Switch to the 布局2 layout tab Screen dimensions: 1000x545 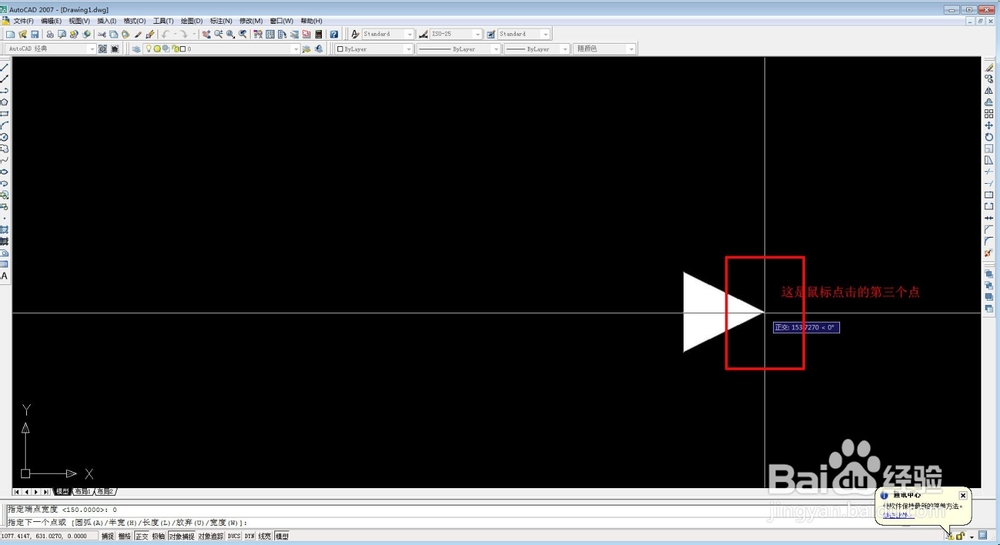pos(105,491)
